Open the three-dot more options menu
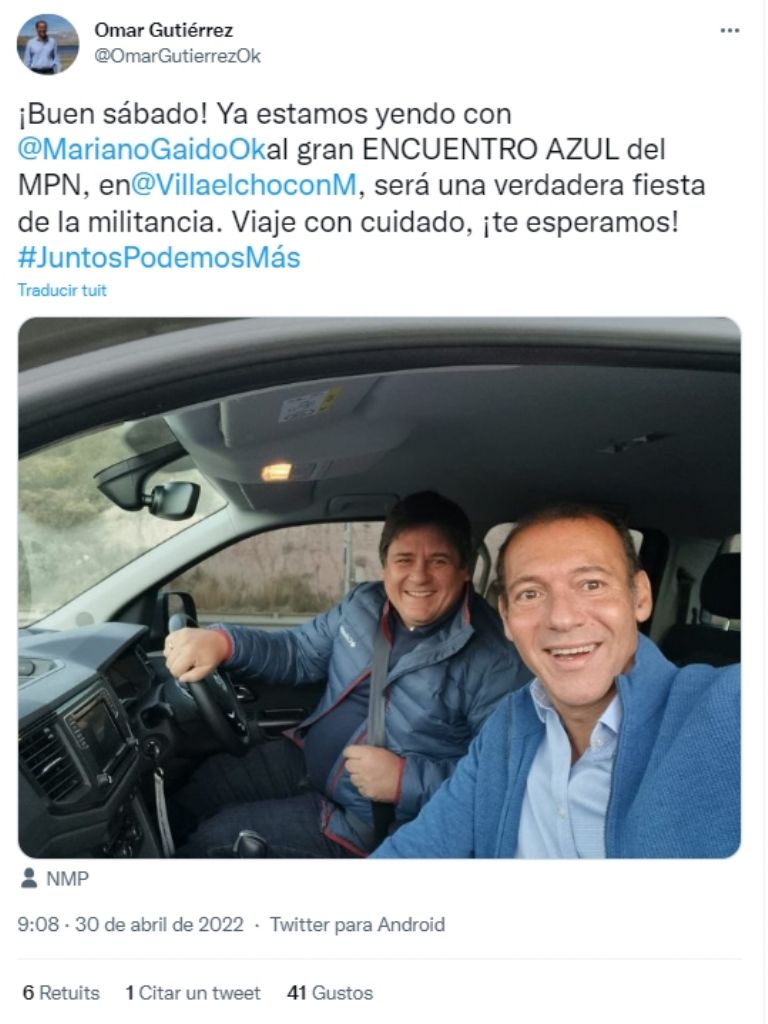This screenshot has height=1024, width=768. pos(729,31)
